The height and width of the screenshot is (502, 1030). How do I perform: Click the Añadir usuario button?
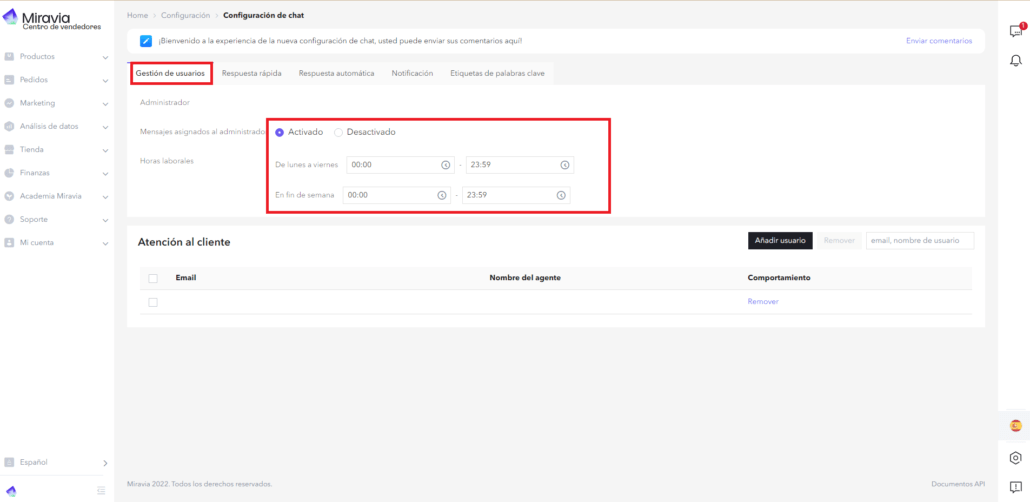pos(779,241)
